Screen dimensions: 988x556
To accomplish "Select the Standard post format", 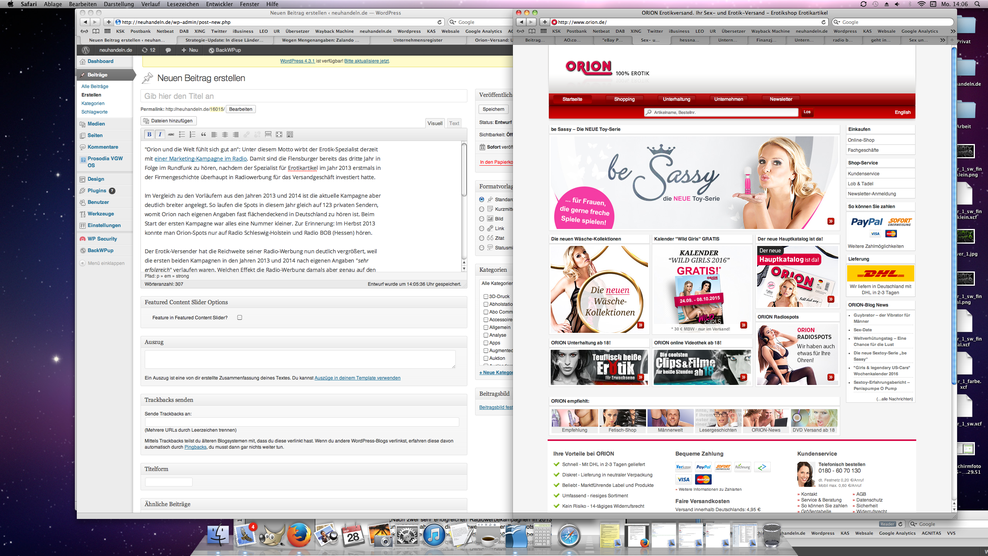I will (482, 199).
